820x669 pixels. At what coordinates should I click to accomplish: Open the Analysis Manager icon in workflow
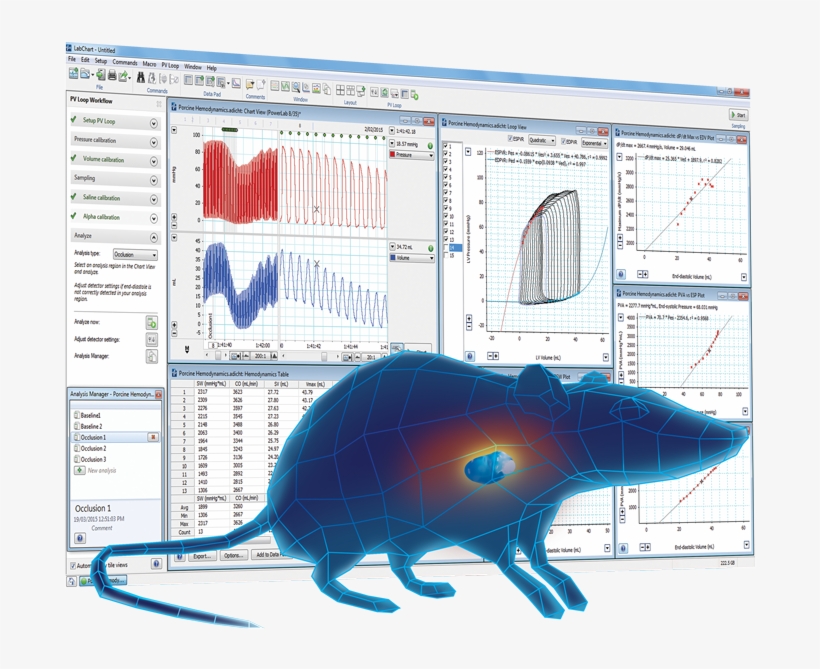pyautogui.click(x=152, y=357)
